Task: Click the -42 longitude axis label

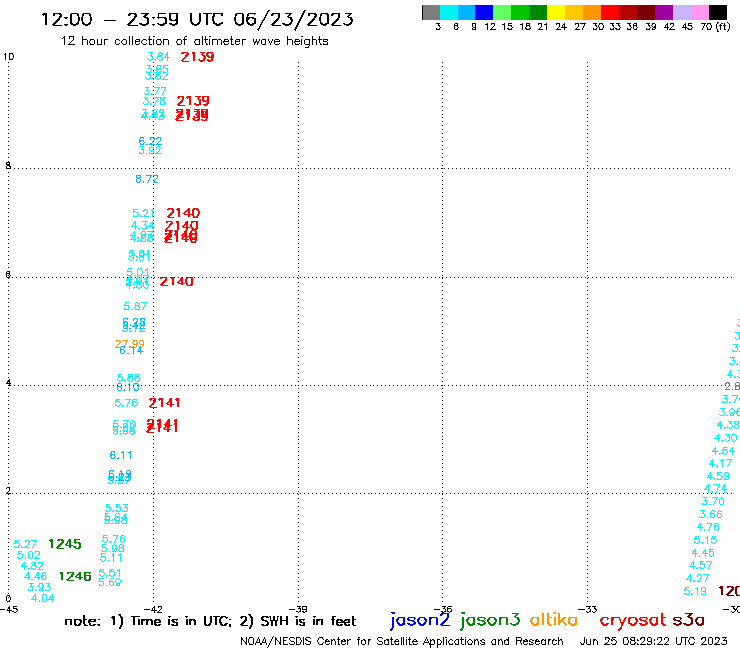Action: point(153,609)
